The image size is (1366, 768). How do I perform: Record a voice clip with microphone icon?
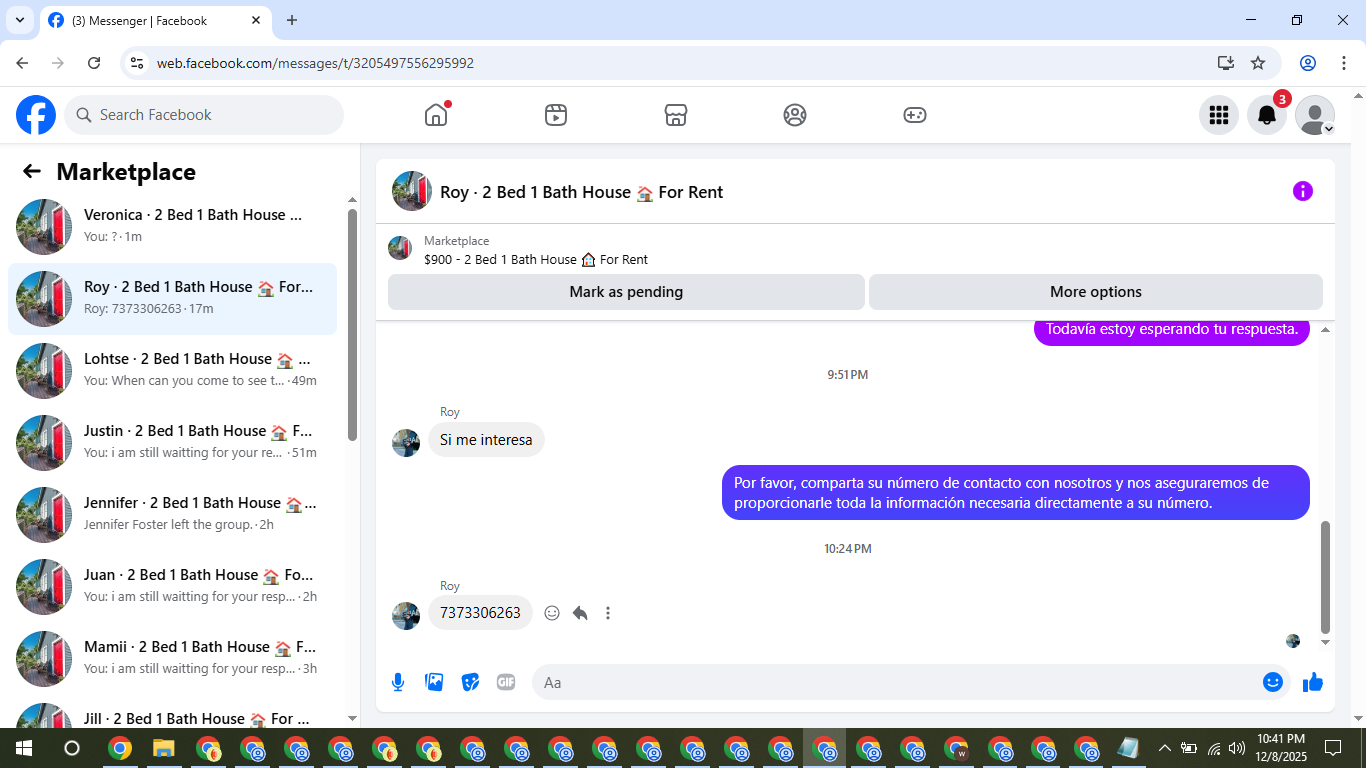click(398, 682)
